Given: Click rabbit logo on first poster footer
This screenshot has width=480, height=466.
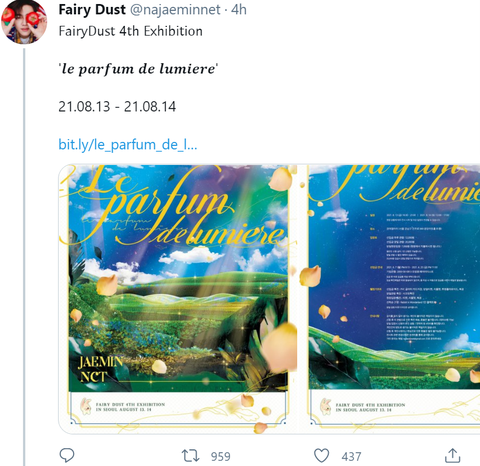Looking at the screenshot, I should point(86,406).
